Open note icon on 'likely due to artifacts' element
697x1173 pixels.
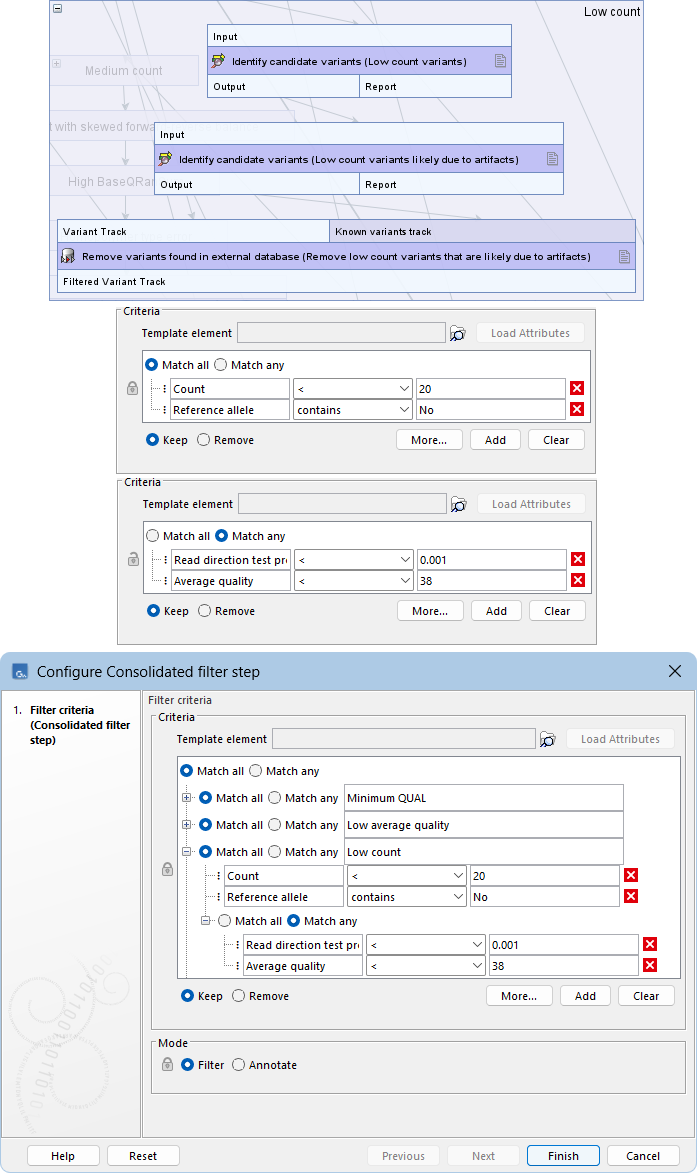(x=552, y=159)
